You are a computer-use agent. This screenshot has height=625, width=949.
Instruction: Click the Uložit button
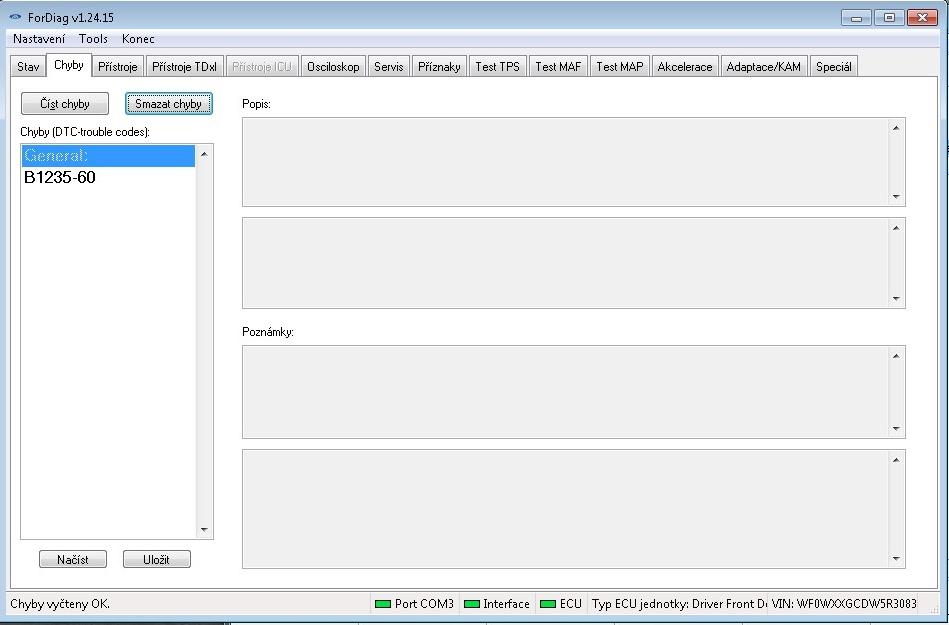click(x=156, y=559)
